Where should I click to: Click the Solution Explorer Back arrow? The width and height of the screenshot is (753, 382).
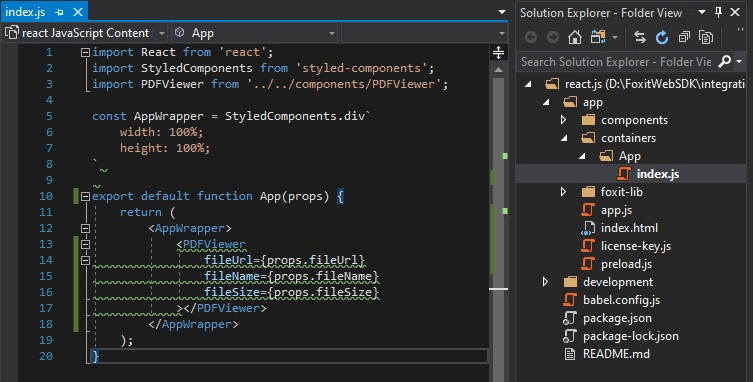[x=531, y=37]
